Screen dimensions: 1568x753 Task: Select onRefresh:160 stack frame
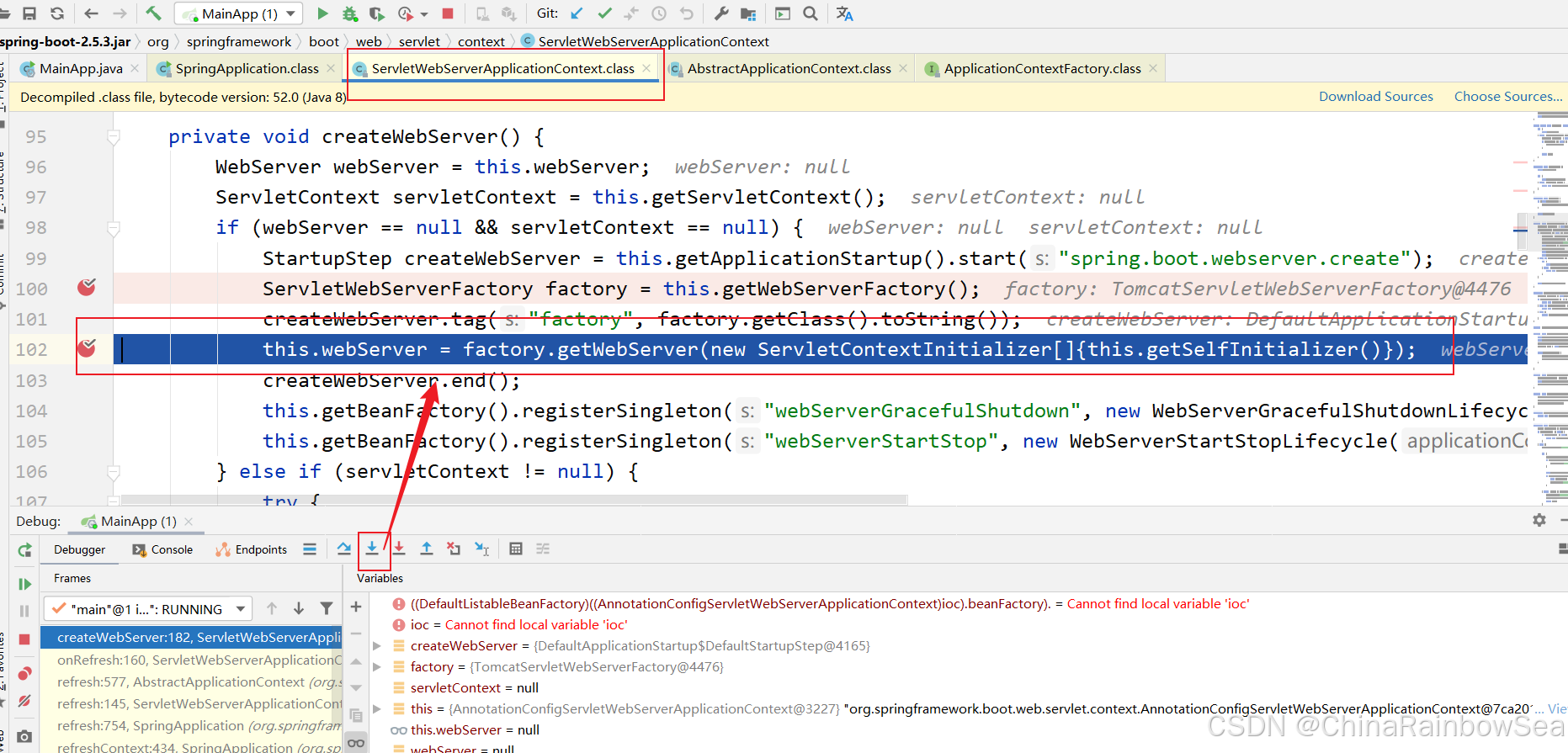(x=195, y=660)
